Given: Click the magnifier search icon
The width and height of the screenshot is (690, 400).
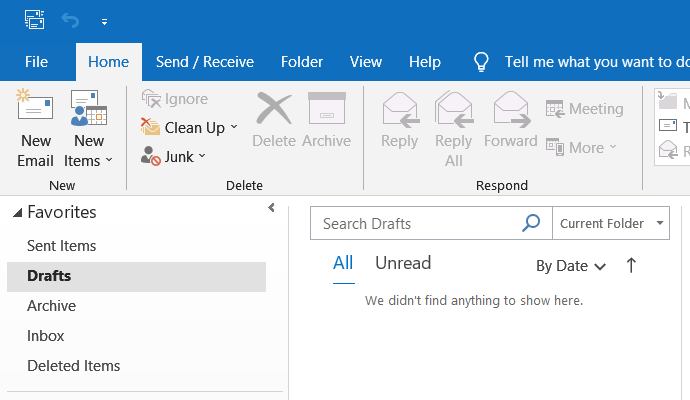Looking at the screenshot, I should pyautogui.click(x=532, y=223).
